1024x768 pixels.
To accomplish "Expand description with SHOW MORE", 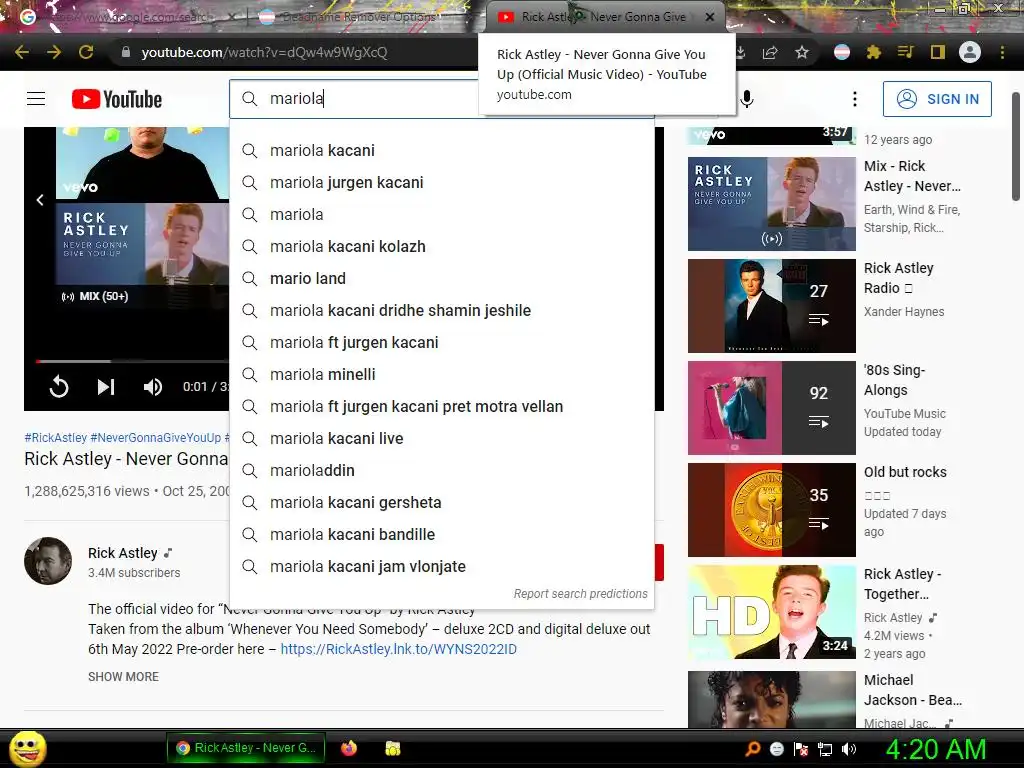I will [x=123, y=677].
